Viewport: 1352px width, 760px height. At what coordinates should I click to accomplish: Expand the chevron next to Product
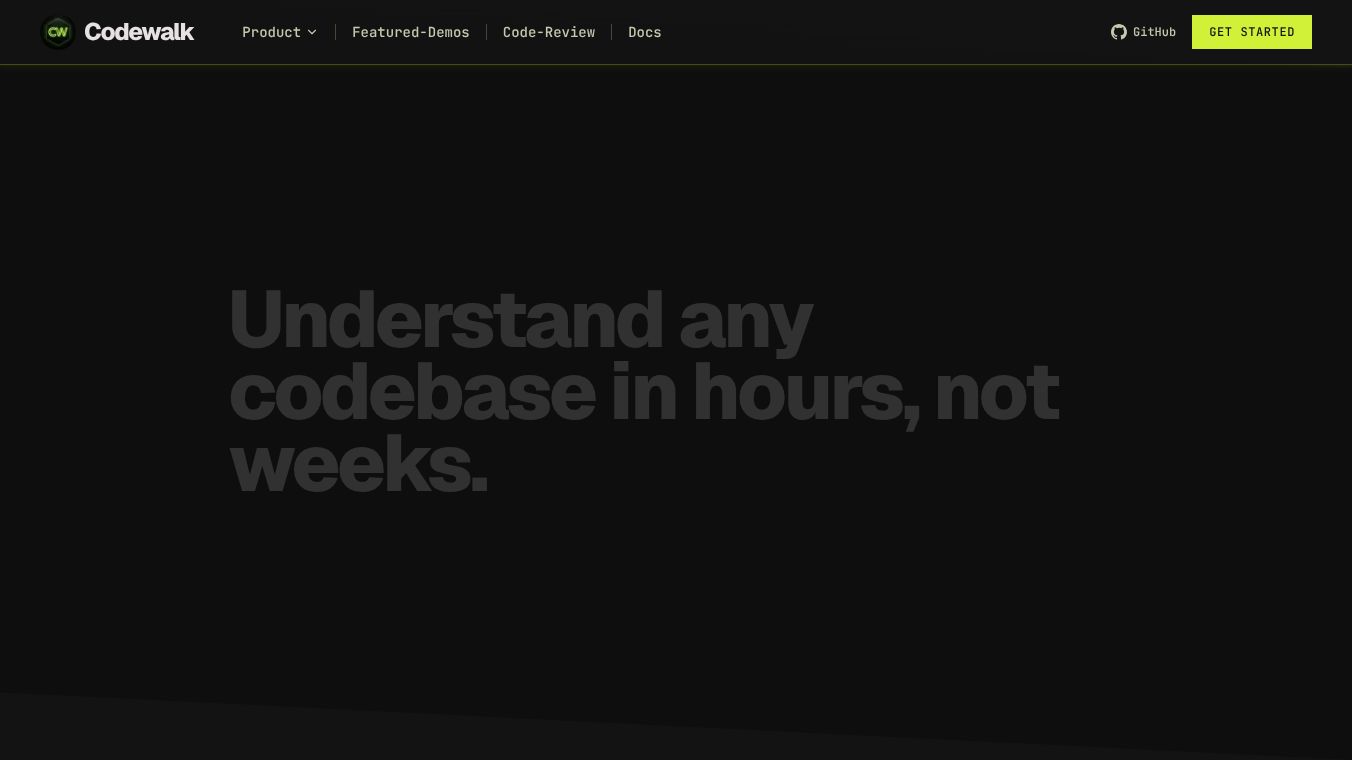[x=312, y=32]
